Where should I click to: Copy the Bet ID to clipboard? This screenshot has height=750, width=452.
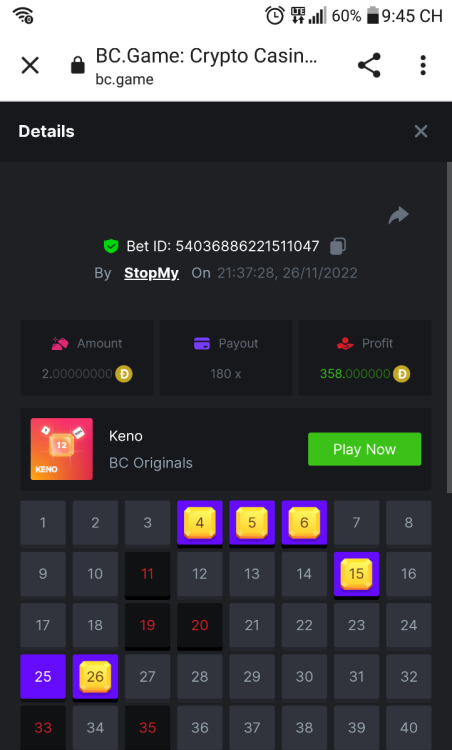(x=338, y=246)
